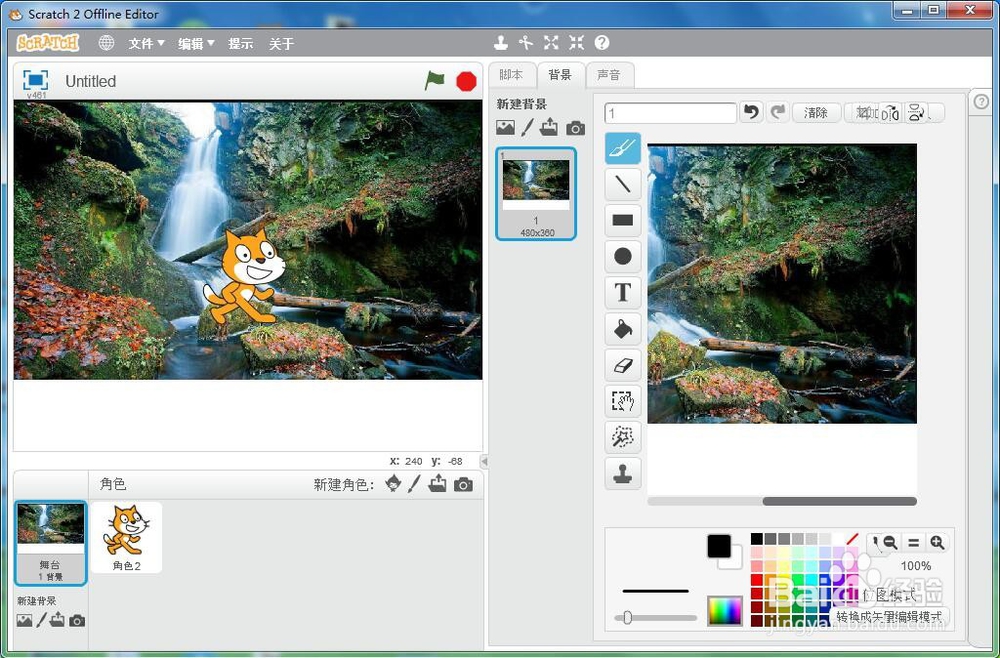Select the Ellipse tool
The width and height of the screenshot is (1000, 658).
pos(622,256)
